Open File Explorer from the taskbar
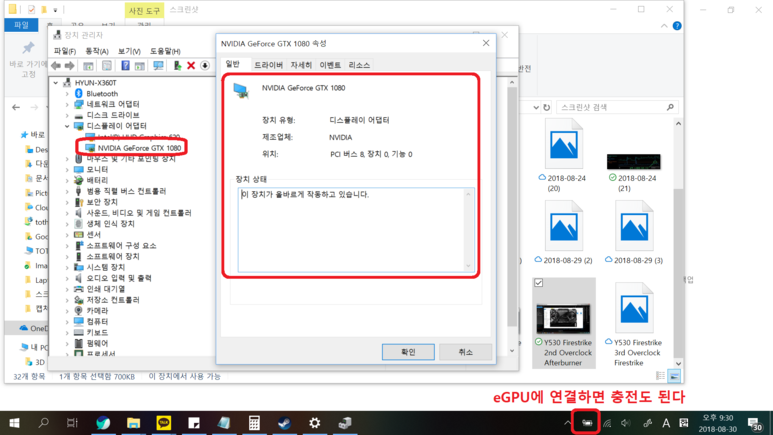773x435 pixels. click(133, 423)
